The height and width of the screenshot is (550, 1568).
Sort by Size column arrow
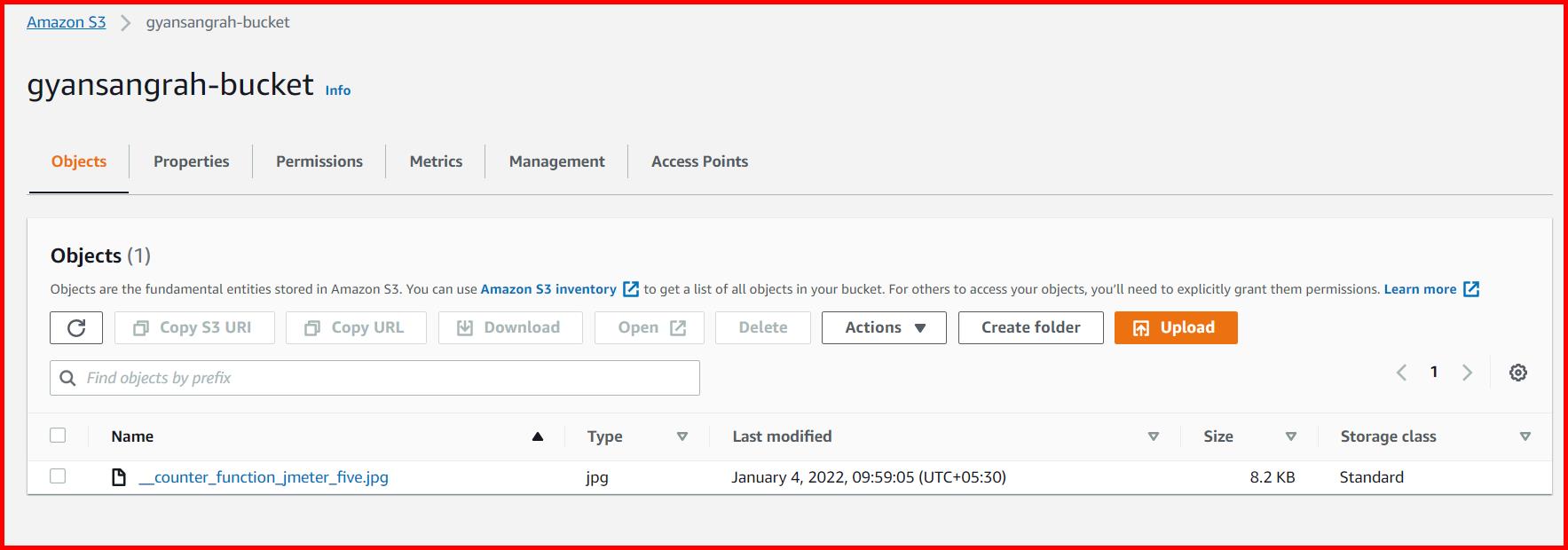tap(1291, 436)
